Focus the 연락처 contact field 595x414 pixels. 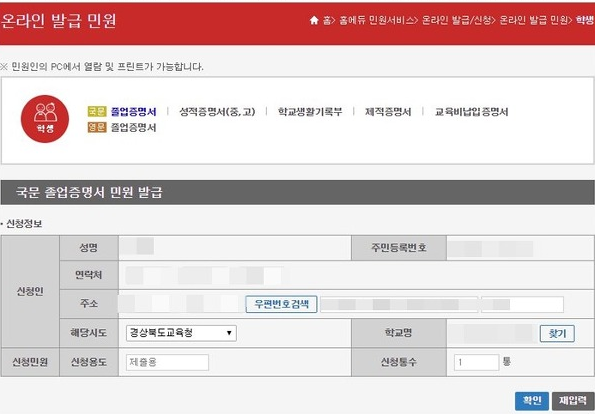pyautogui.click(x=356, y=275)
